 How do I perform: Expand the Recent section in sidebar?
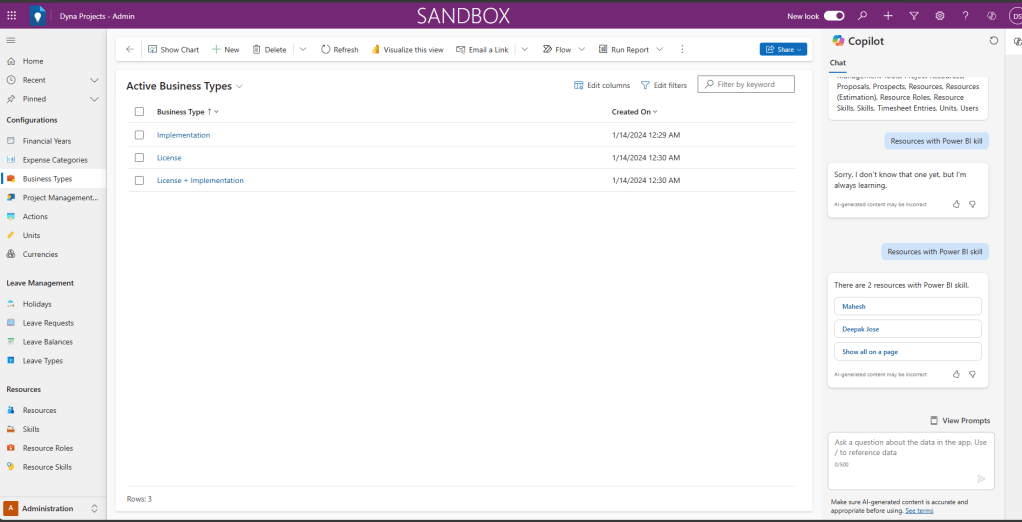[x=94, y=80]
